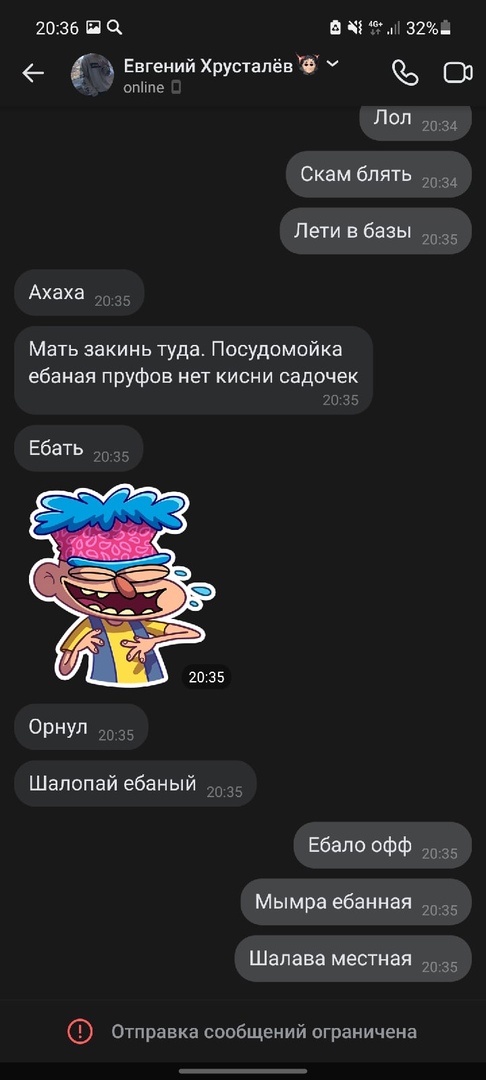The width and height of the screenshot is (486, 1080).
Task: Open the laughing cartoon sticker
Action: point(122,585)
